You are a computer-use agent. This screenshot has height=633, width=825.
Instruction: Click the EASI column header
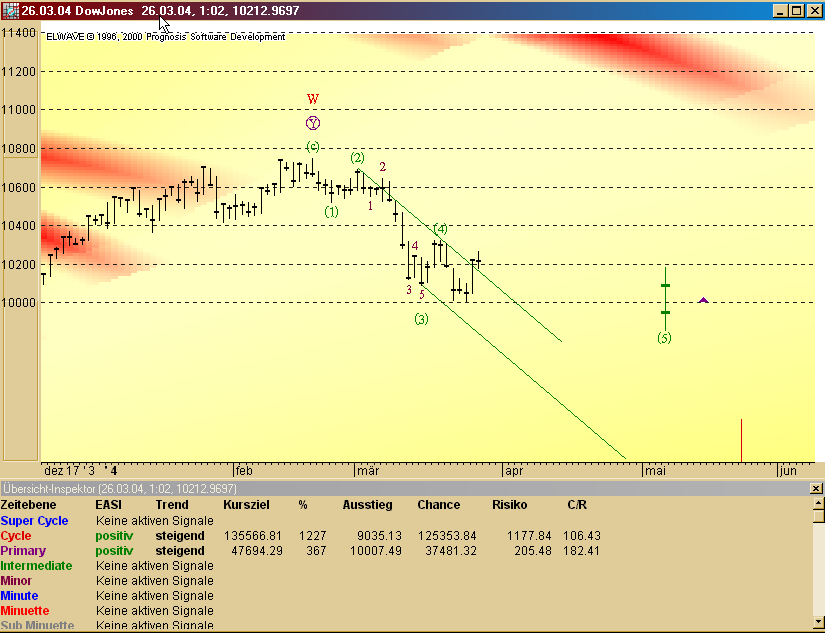pyautogui.click(x=108, y=505)
